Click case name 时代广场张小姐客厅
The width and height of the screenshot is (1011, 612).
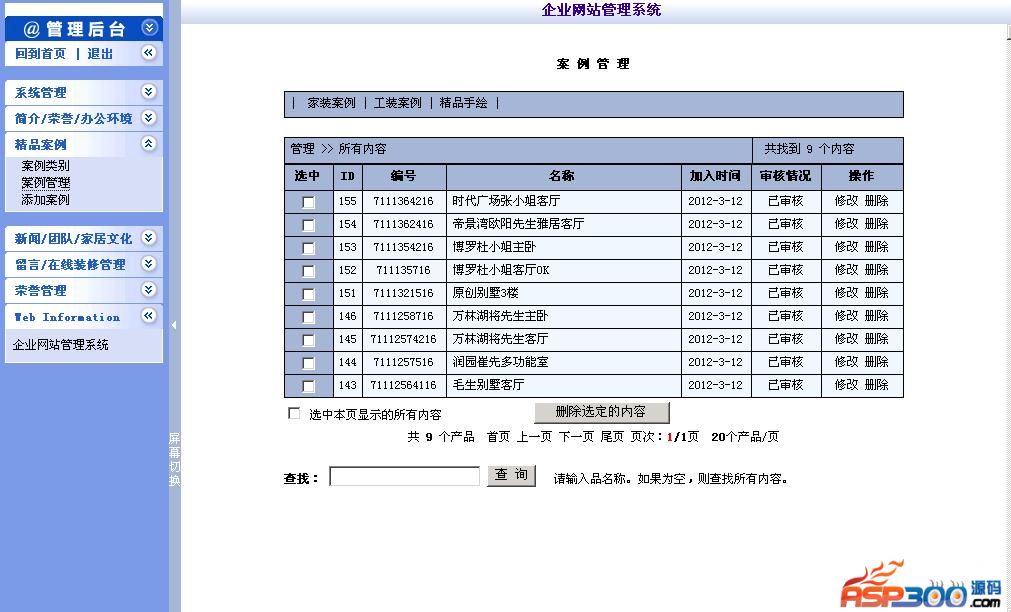click(506, 201)
